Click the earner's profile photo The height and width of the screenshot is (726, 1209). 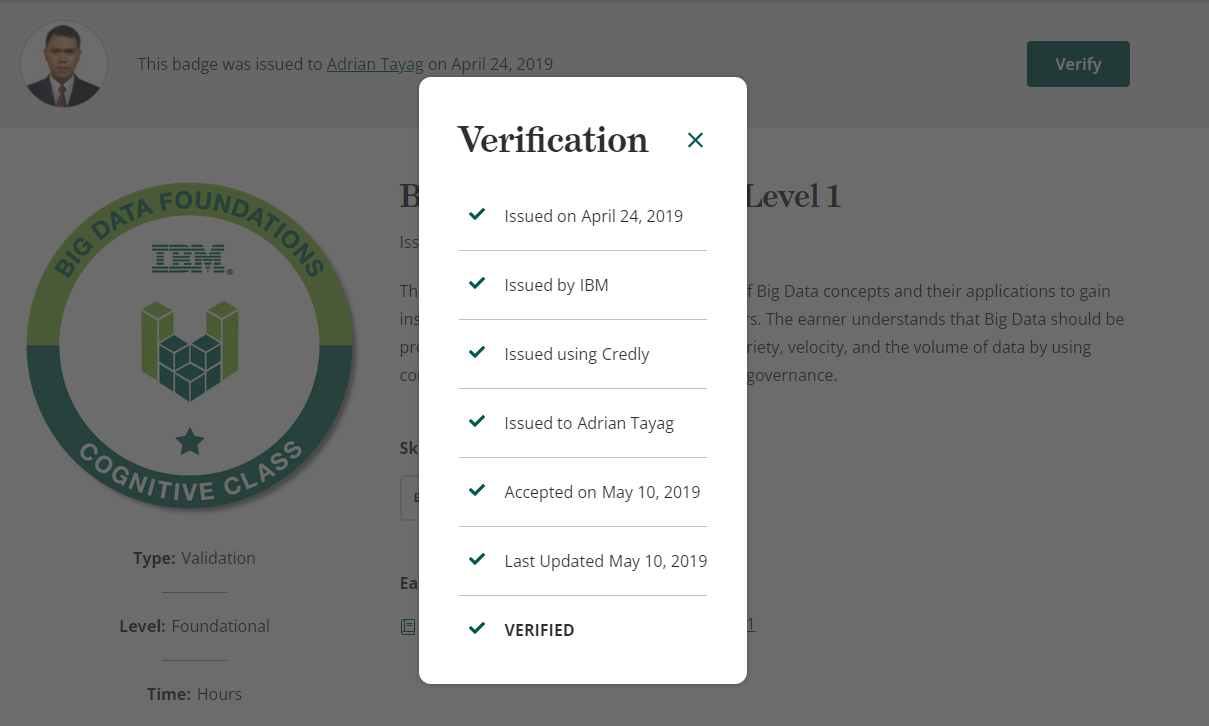point(64,64)
